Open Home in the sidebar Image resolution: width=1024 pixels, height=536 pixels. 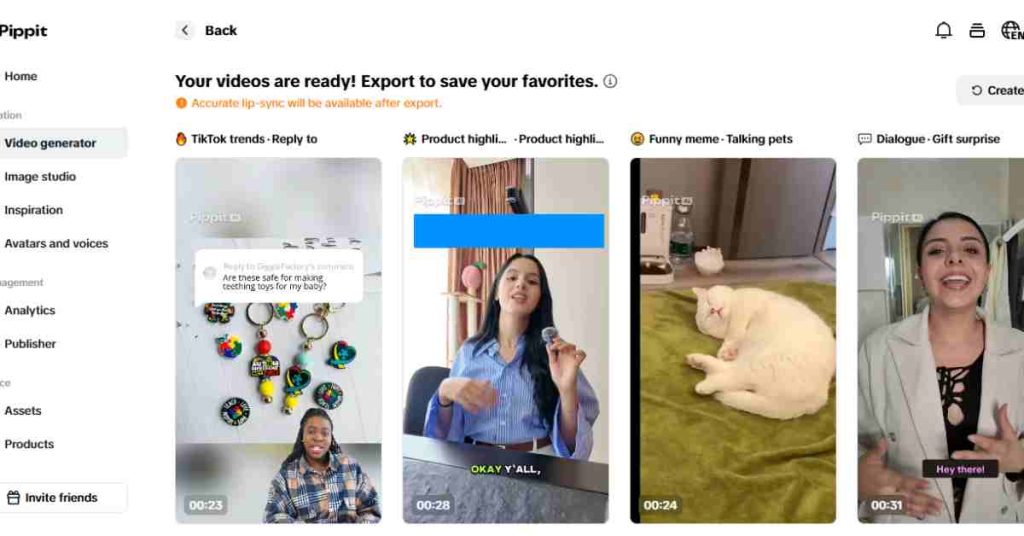(21, 76)
